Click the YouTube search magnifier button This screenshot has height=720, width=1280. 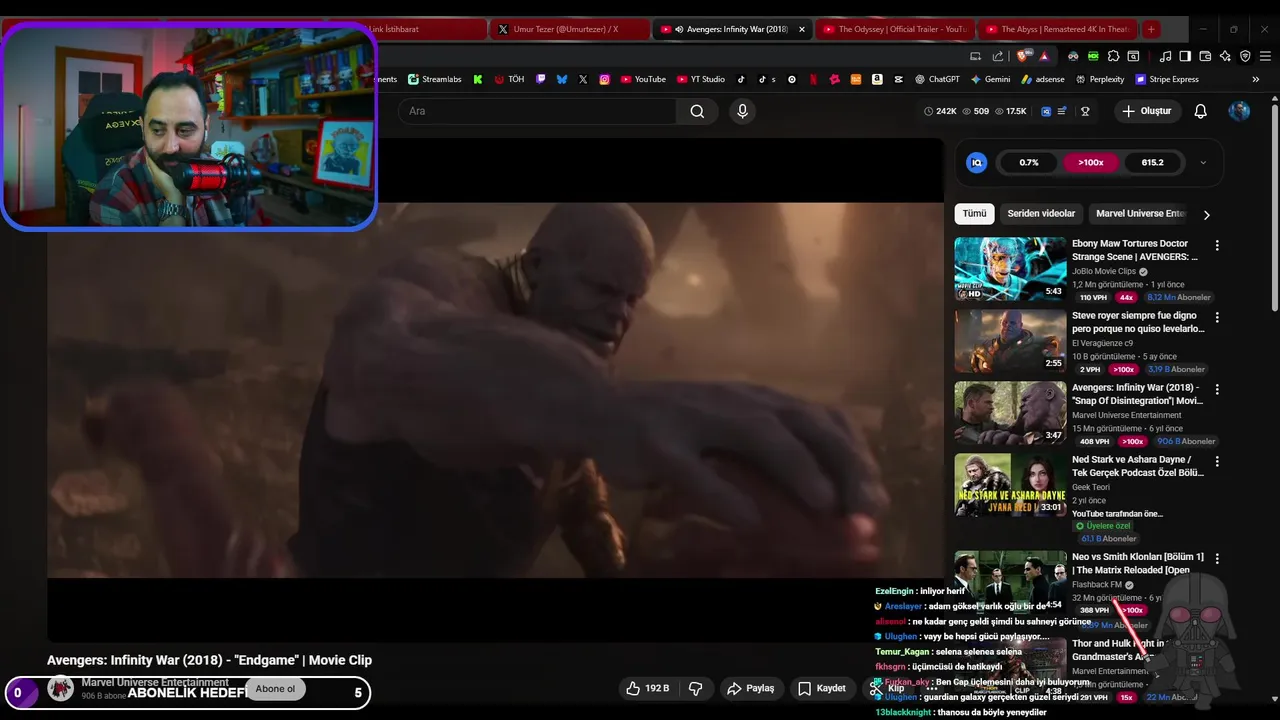pyautogui.click(x=697, y=111)
